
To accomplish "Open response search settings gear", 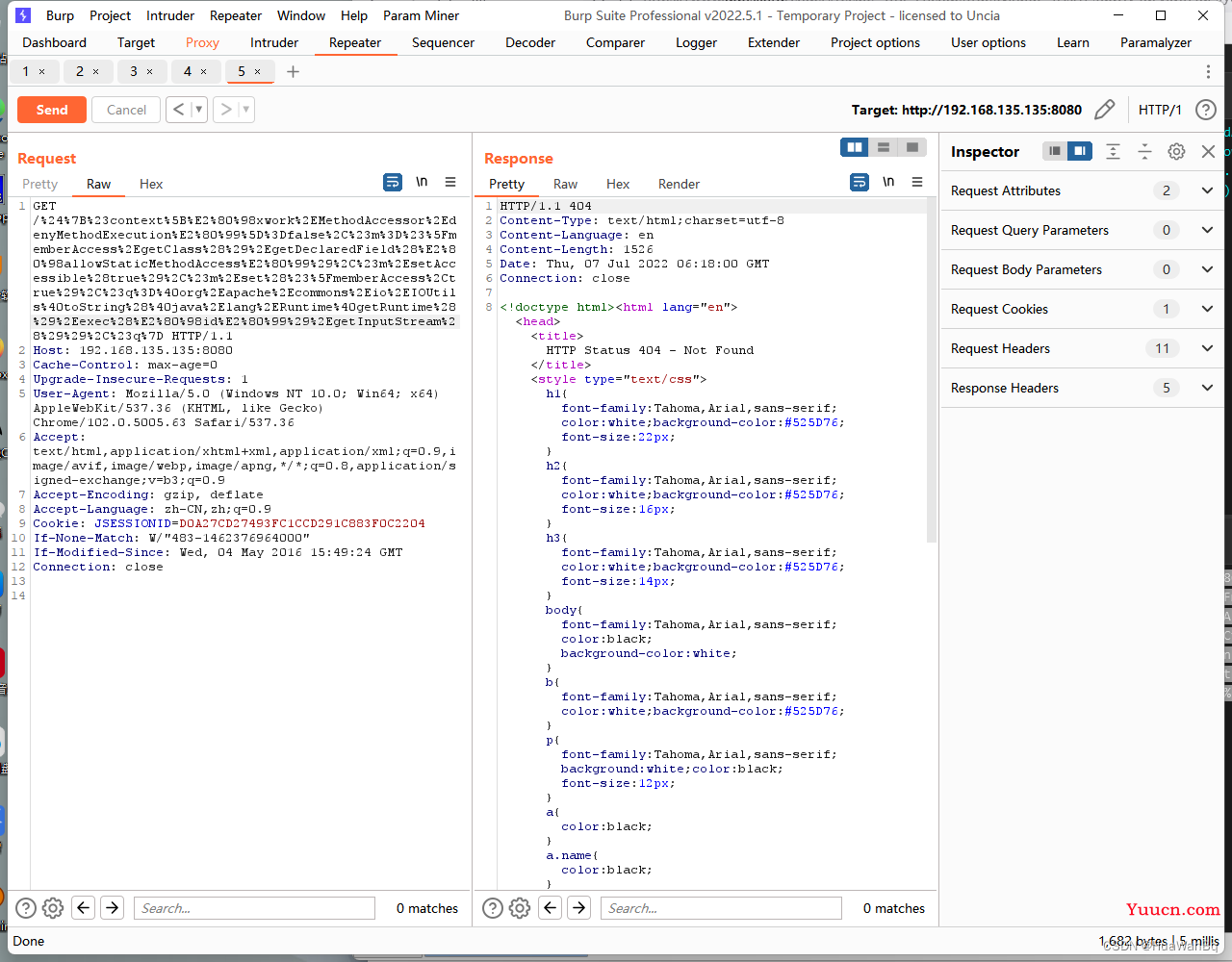I will (x=520, y=907).
